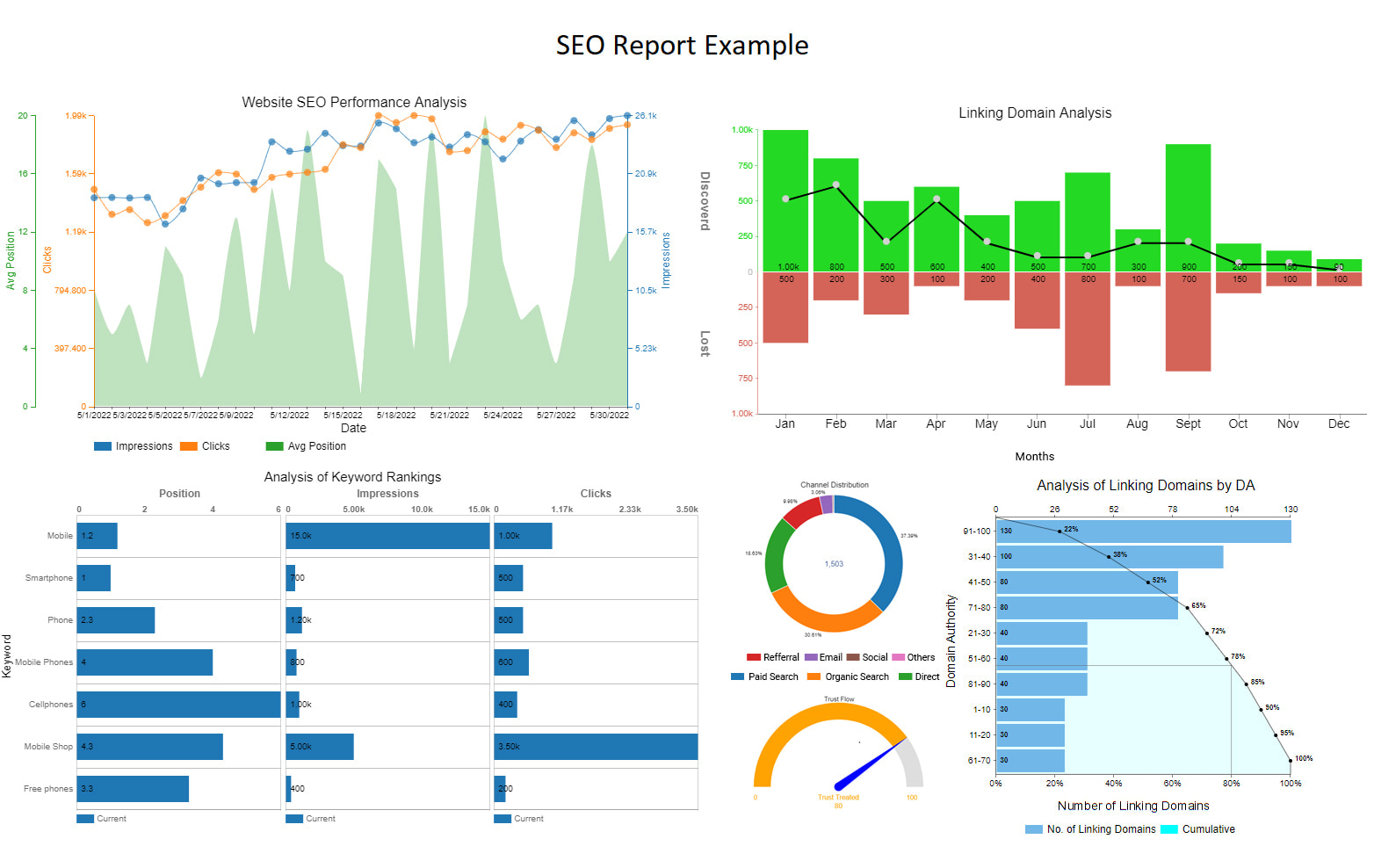Click the Cumulative legend item
Screen dimensions: 1374x868
pyautogui.click(x=1198, y=829)
